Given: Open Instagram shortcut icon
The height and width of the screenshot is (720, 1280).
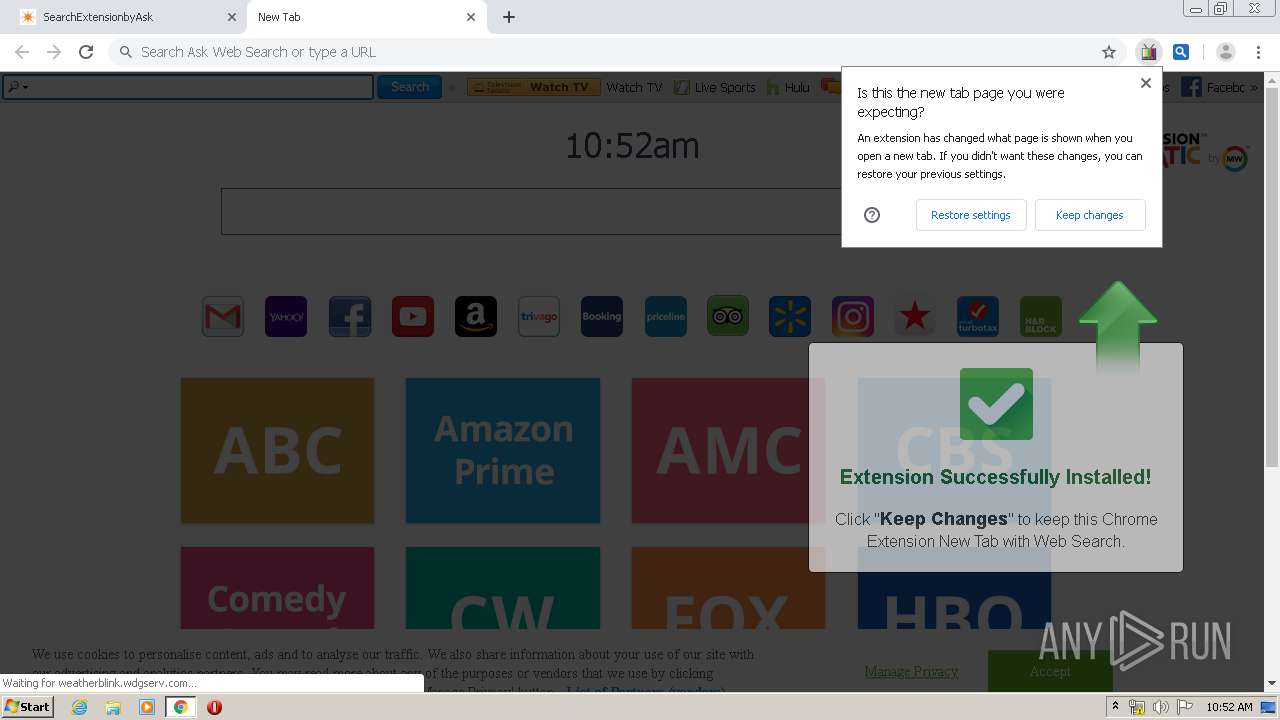Looking at the screenshot, I should tap(853, 317).
